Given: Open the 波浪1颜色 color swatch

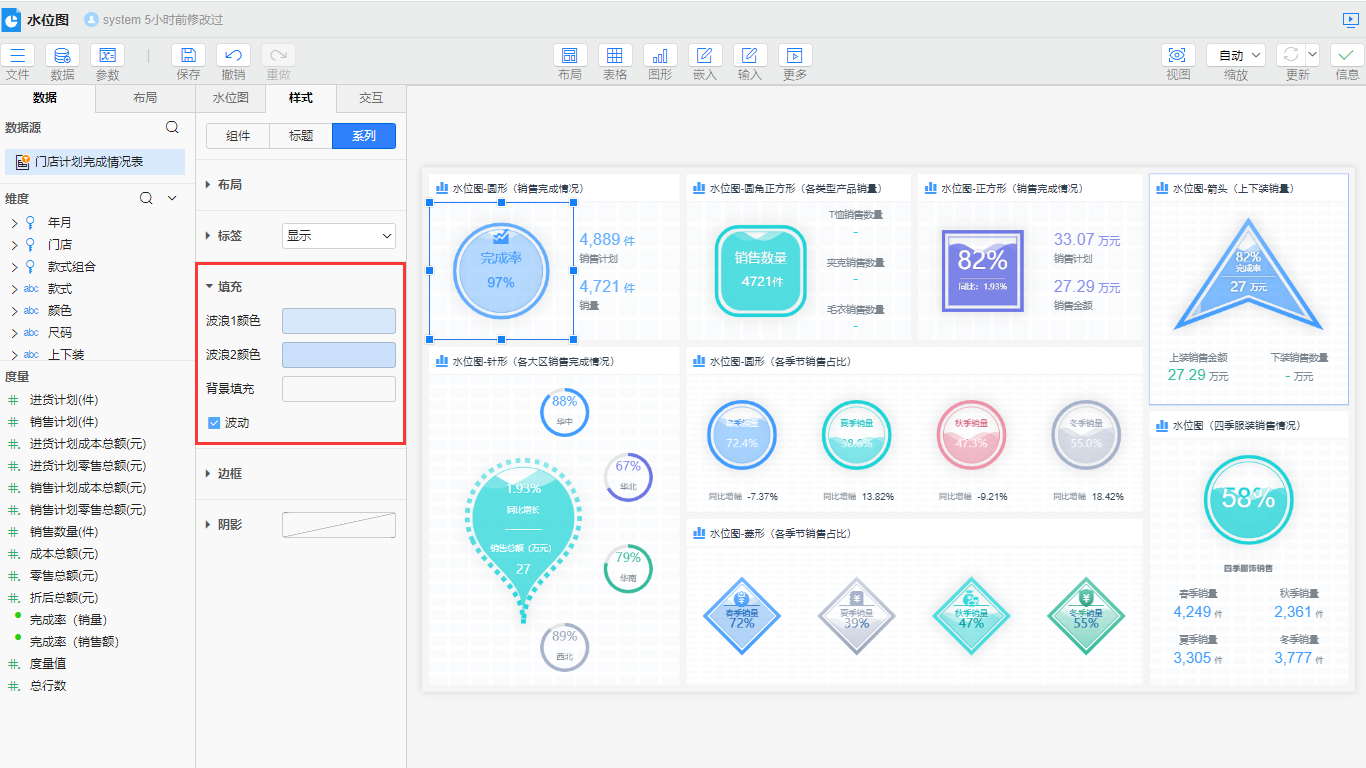Looking at the screenshot, I should click(x=339, y=321).
